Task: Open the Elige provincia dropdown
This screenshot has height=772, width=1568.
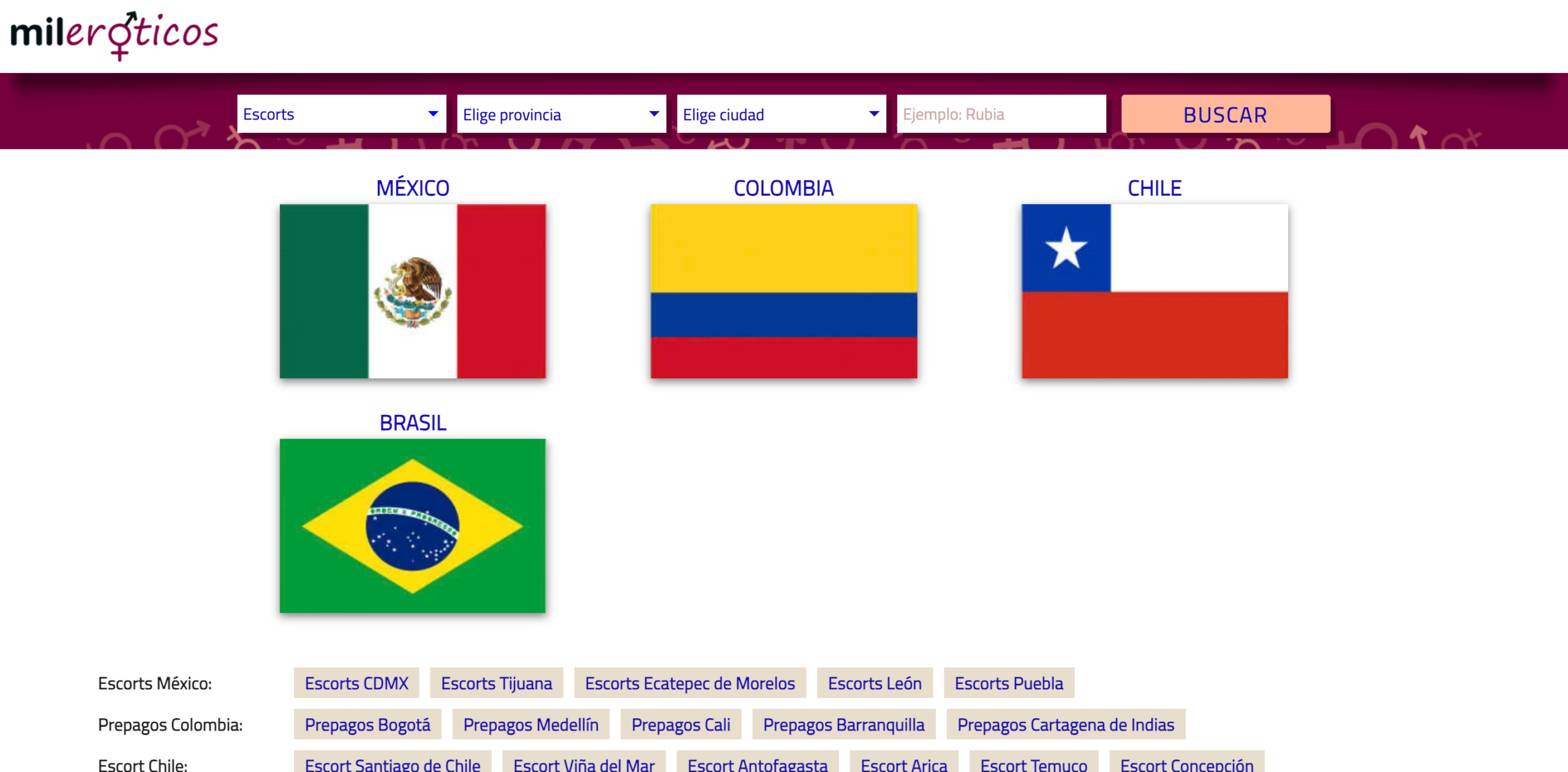Action: pos(561,114)
